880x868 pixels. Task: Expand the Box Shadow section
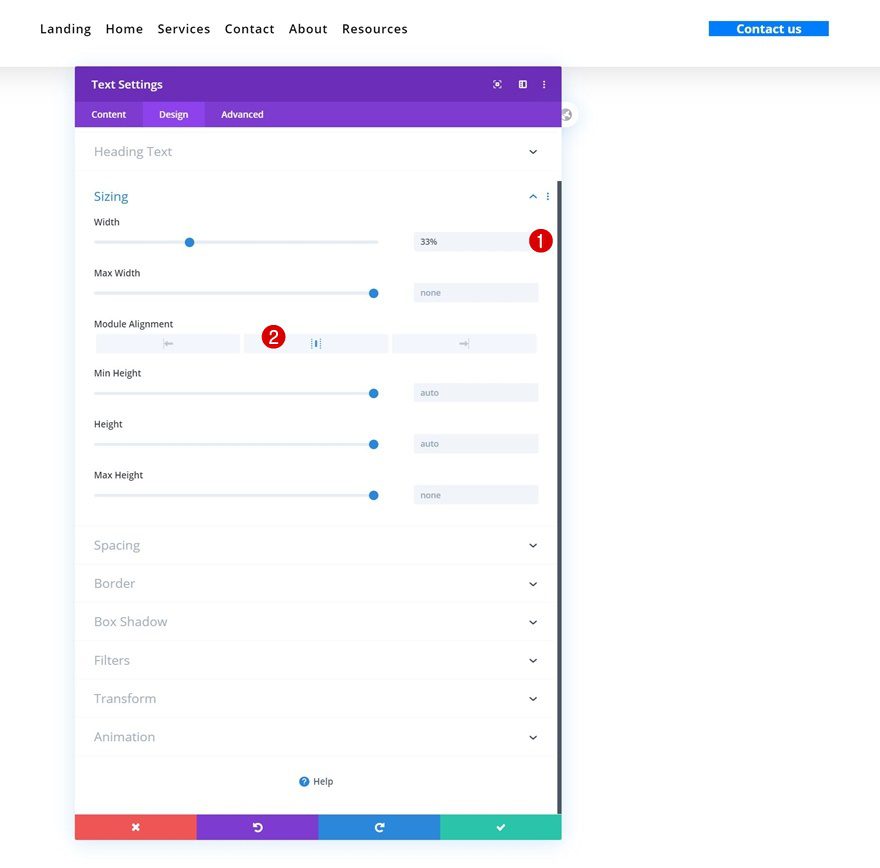(316, 621)
